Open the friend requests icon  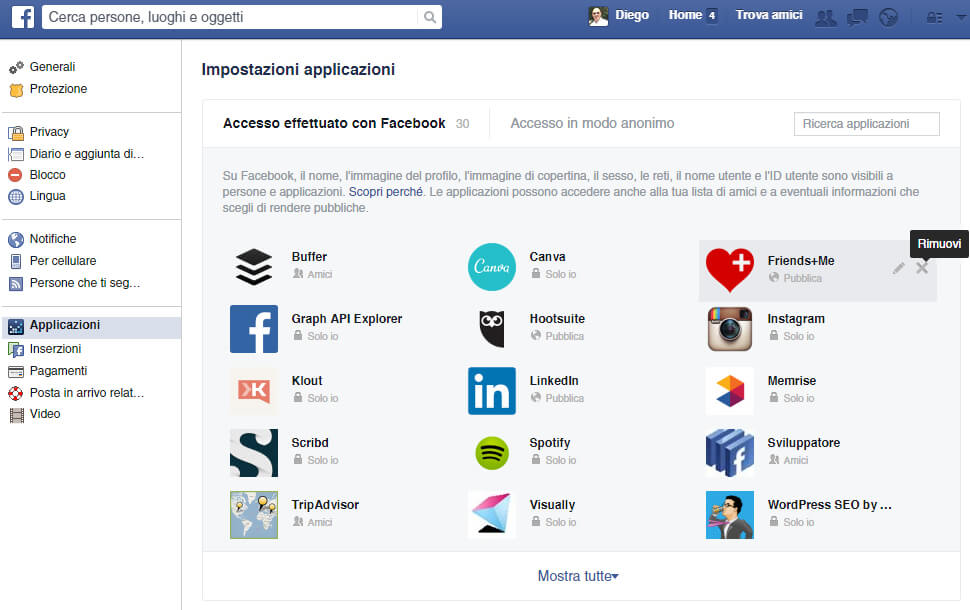825,17
